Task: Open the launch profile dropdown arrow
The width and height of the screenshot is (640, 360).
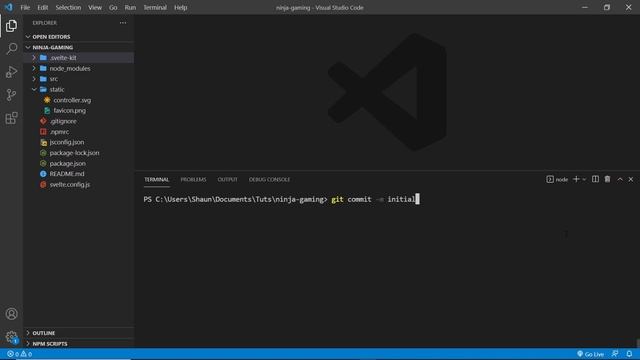Action: 584,179
